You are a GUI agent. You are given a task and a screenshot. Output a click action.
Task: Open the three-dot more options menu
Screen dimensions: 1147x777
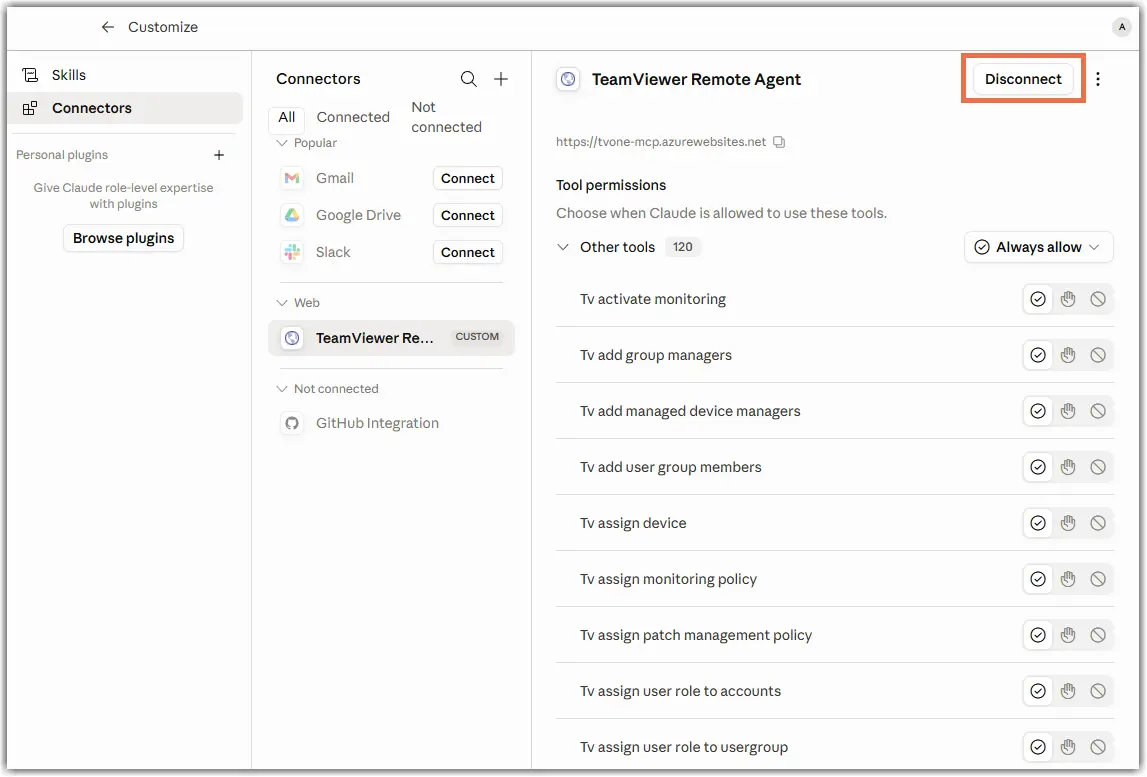click(x=1097, y=79)
